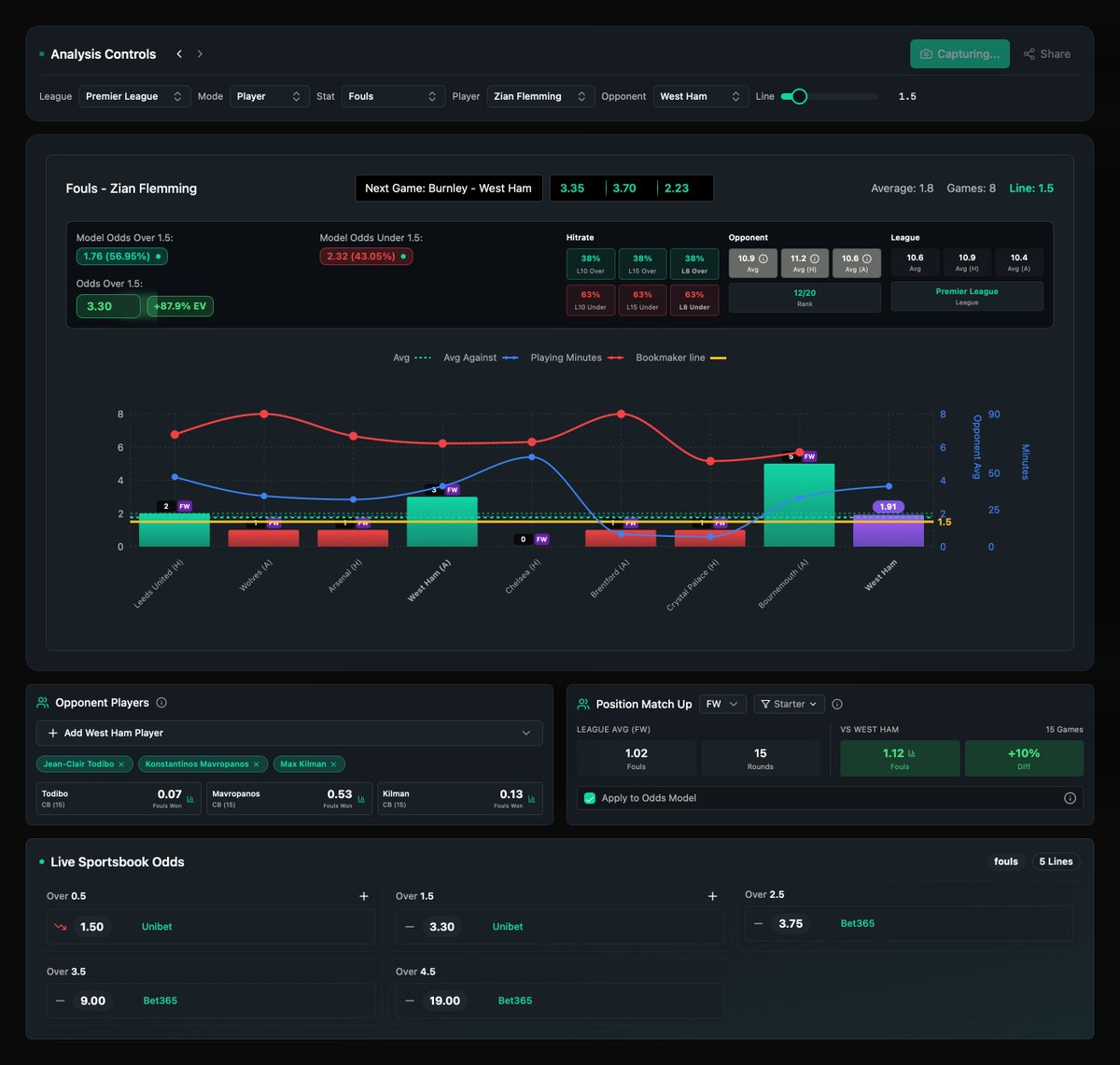Click the Model Odds Over 1.76 badge

pyautogui.click(x=122, y=256)
